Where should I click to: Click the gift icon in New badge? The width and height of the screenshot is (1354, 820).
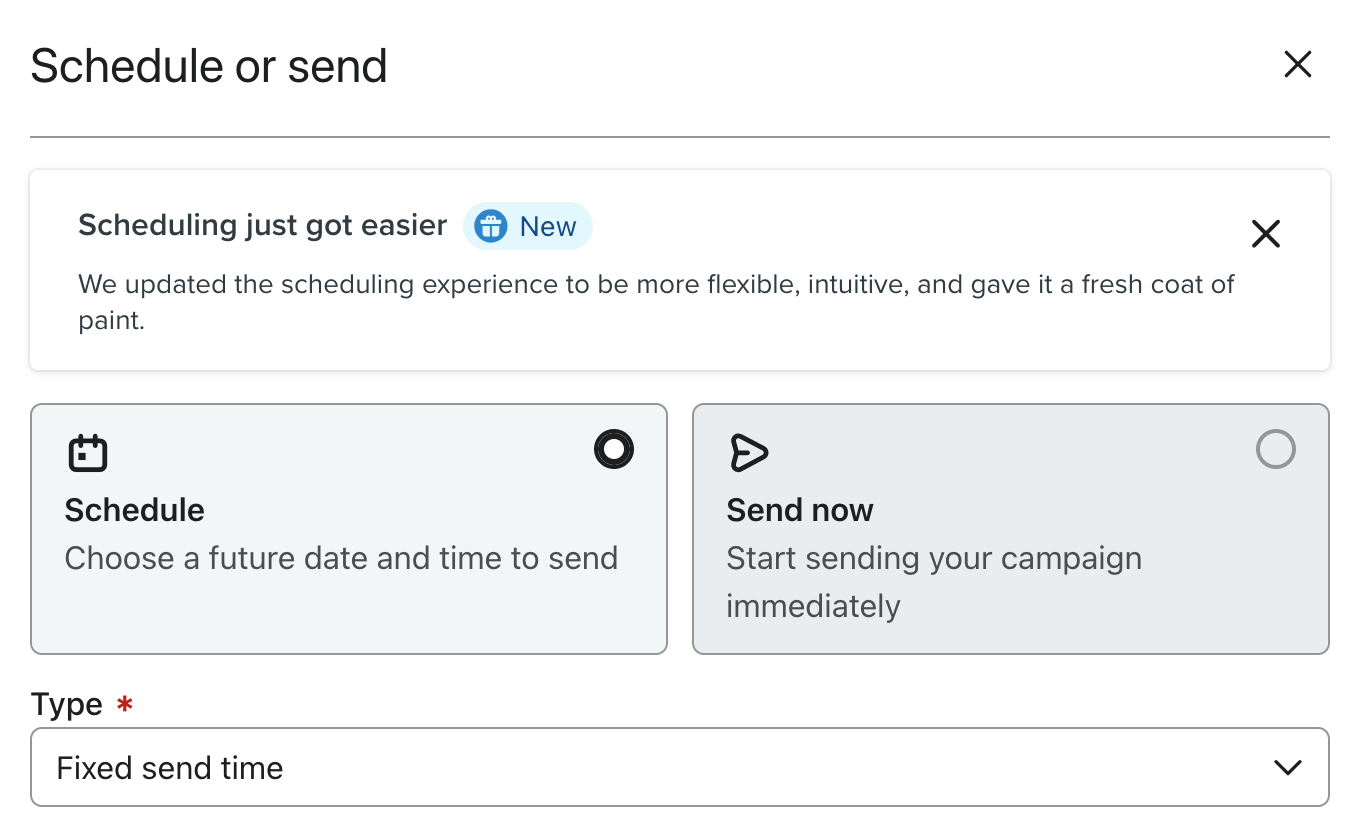click(490, 227)
